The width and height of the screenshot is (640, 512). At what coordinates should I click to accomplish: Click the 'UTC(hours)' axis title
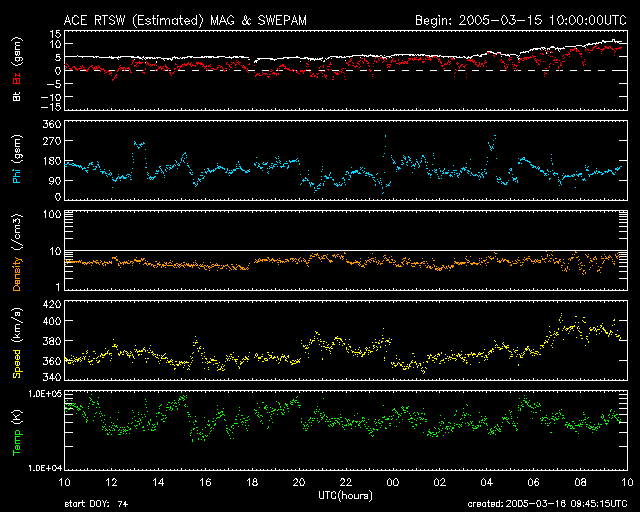point(345,496)
